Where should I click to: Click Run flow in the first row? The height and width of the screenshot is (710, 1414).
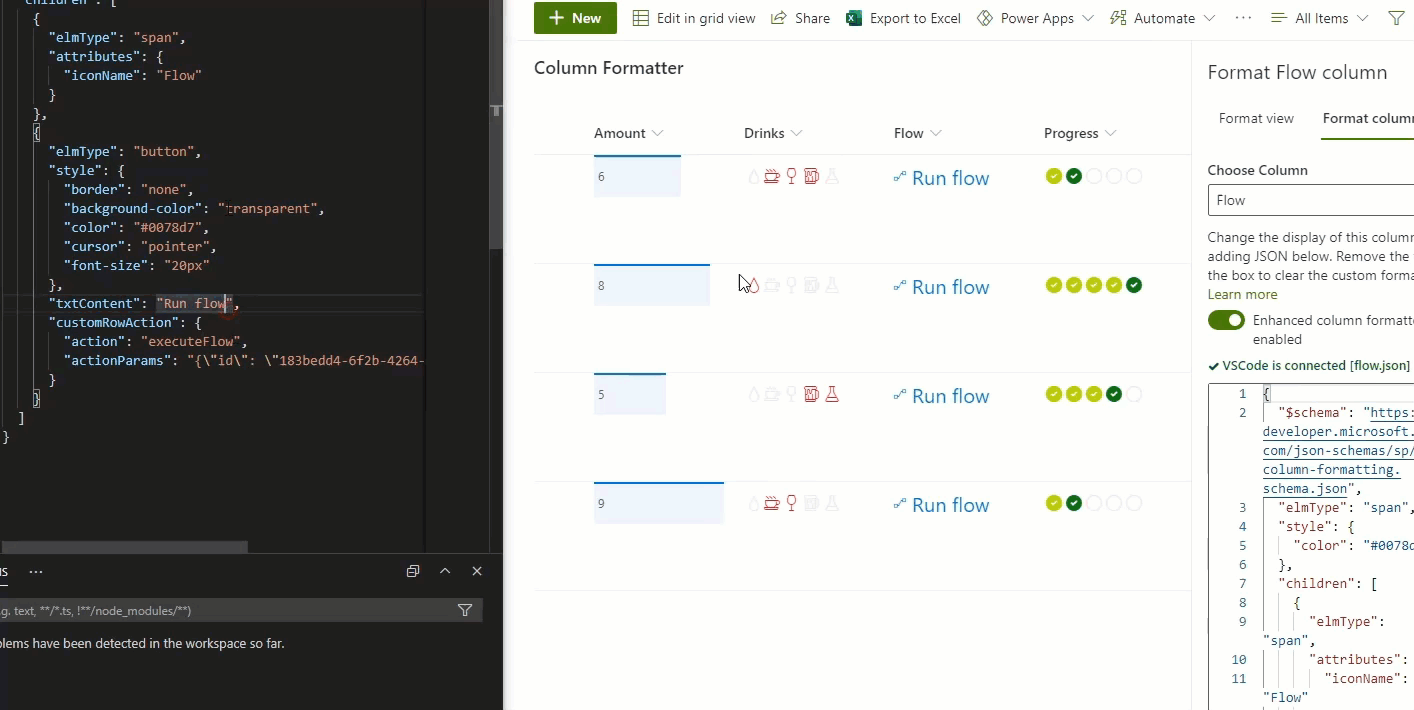[949, 178]
